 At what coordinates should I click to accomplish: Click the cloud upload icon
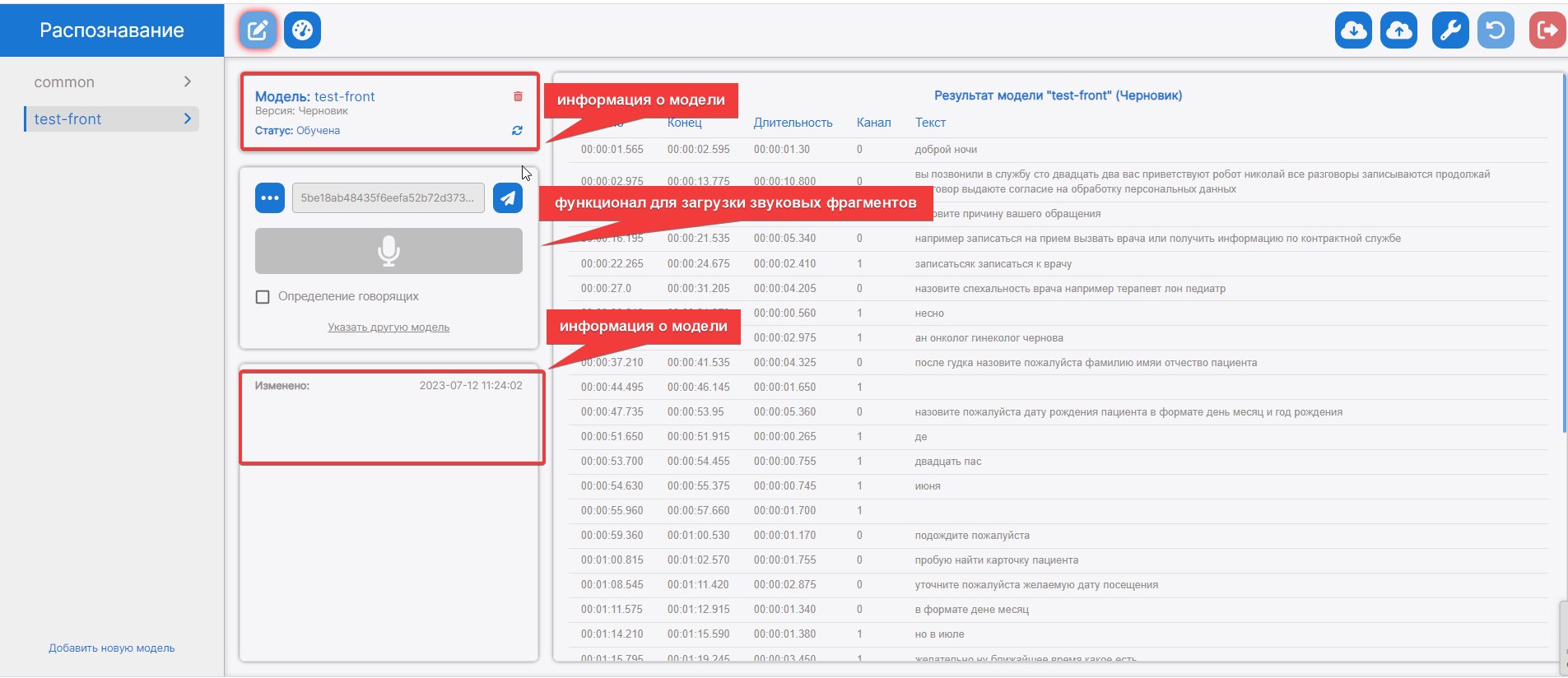(x=1398, y=31)
